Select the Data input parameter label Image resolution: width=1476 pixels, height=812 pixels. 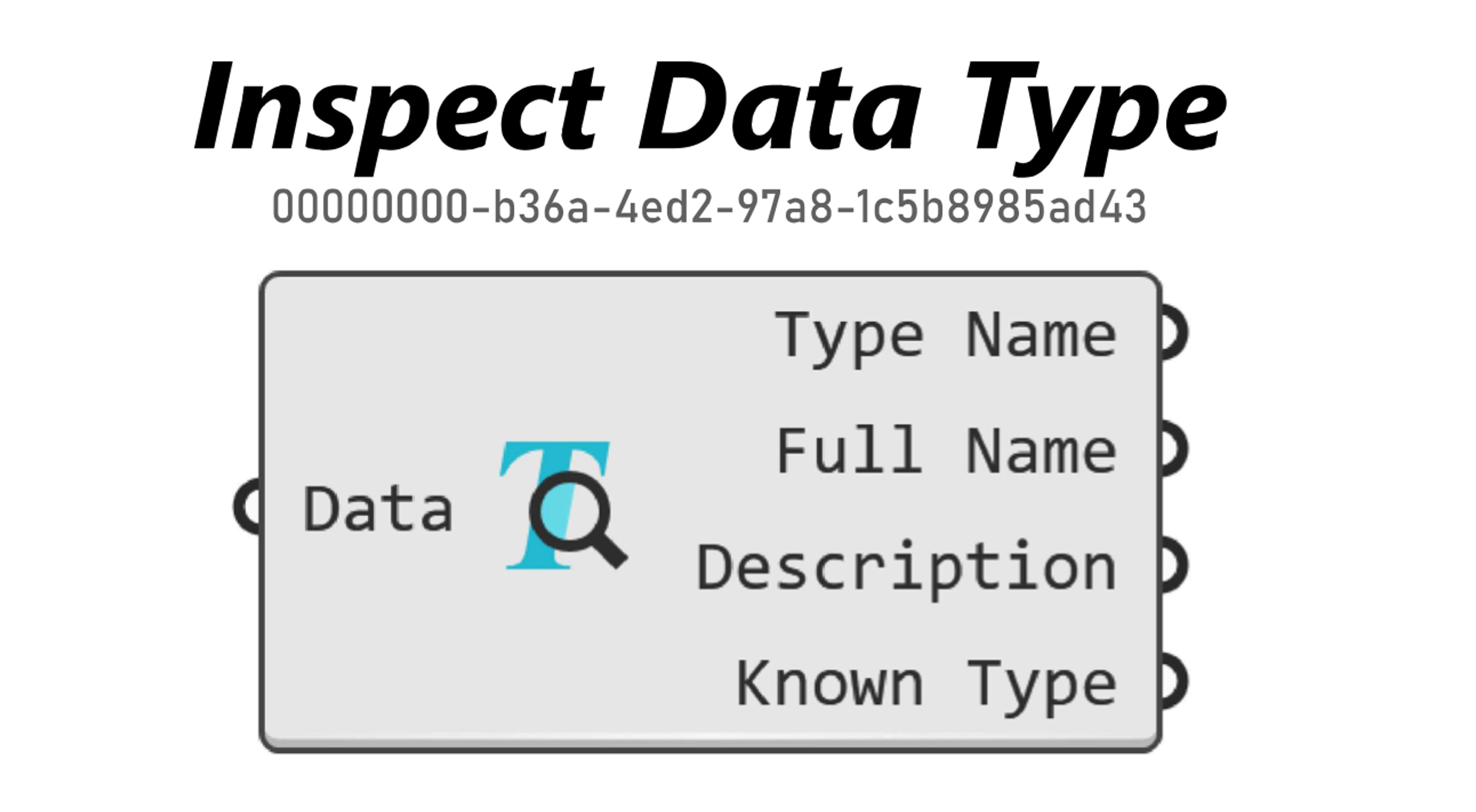tap(378, 509)
